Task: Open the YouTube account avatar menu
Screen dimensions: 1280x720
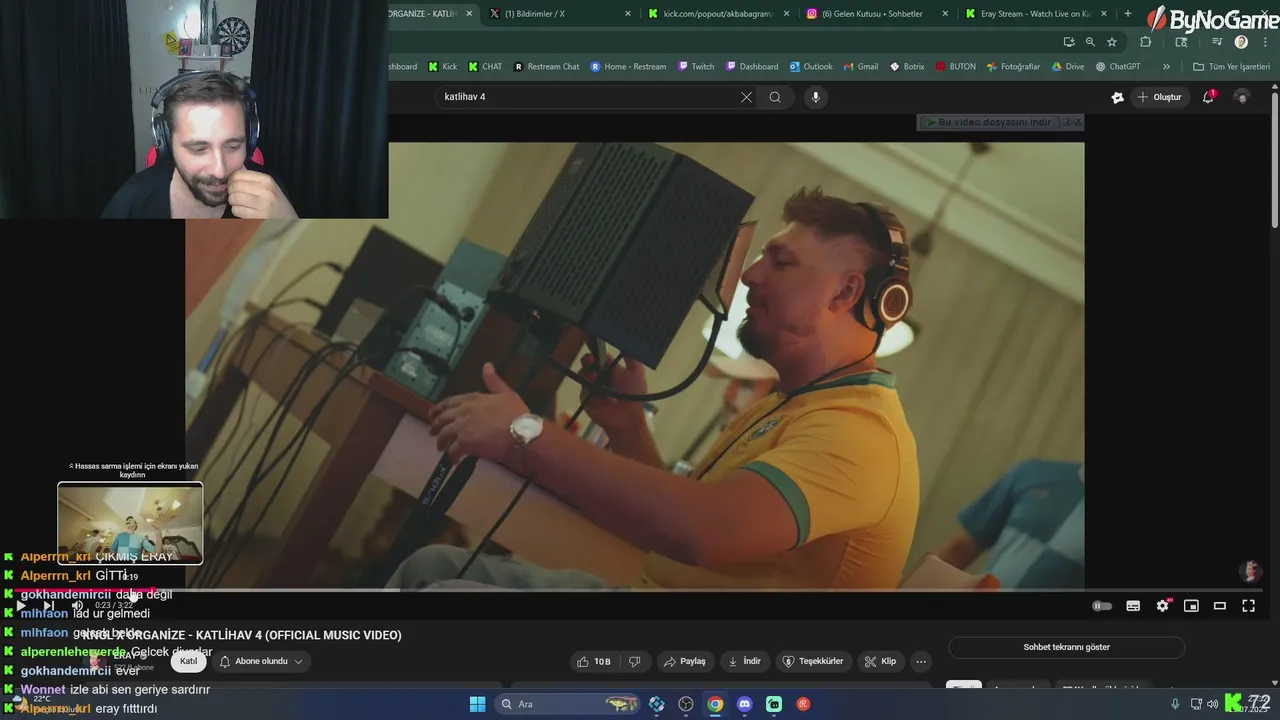Action: (1242, 97)
